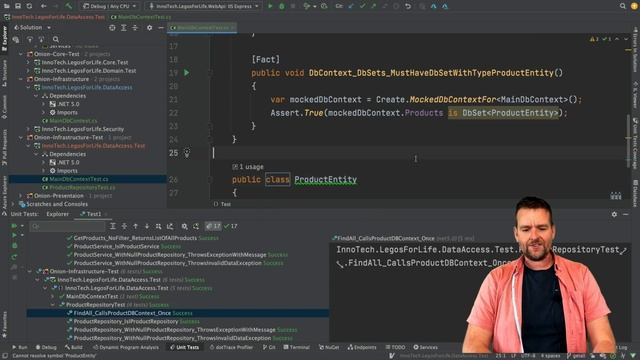The width and height of the screenshot is (640, 360).
Task: Select the Test1 session tab
Action: (93, 214)
